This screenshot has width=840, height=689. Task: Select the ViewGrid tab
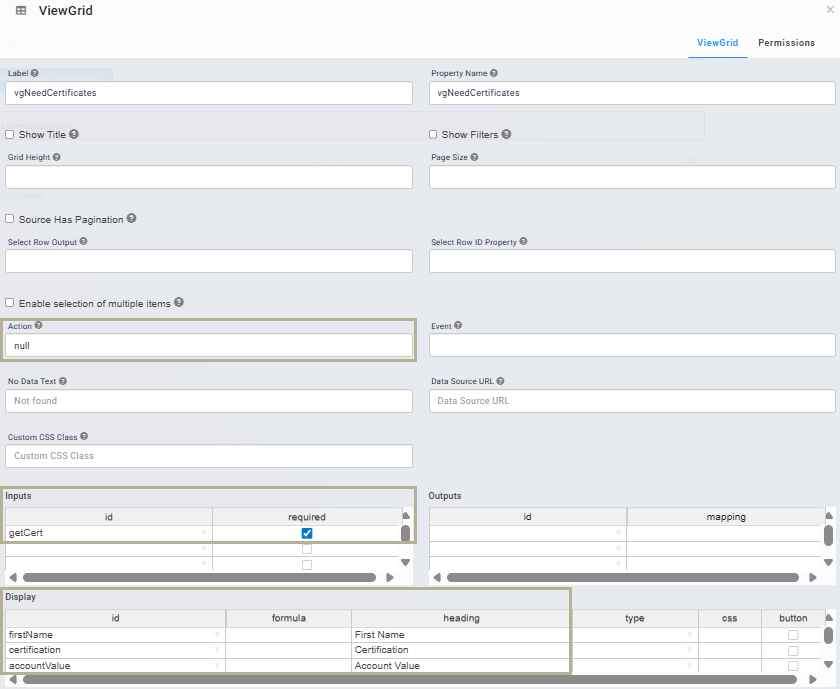pyautogui.click(x=717, y=43)
